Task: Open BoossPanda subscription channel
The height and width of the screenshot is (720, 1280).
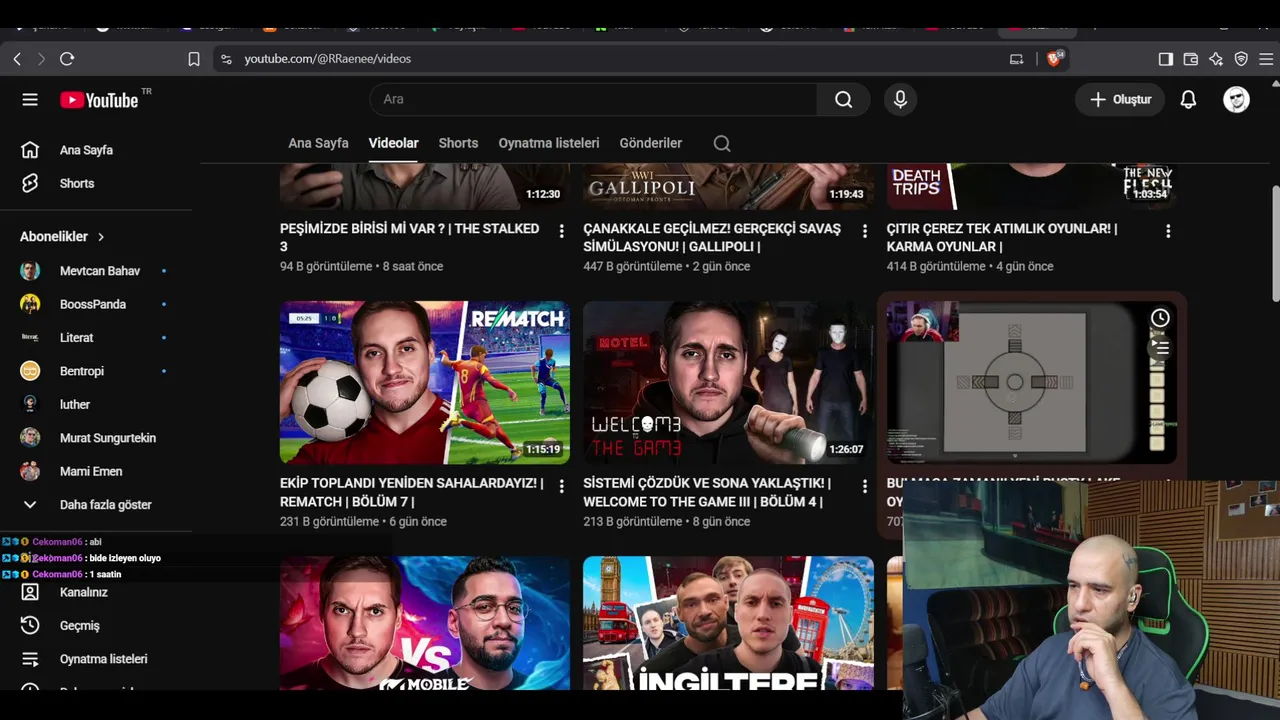Action: (95, 304)
